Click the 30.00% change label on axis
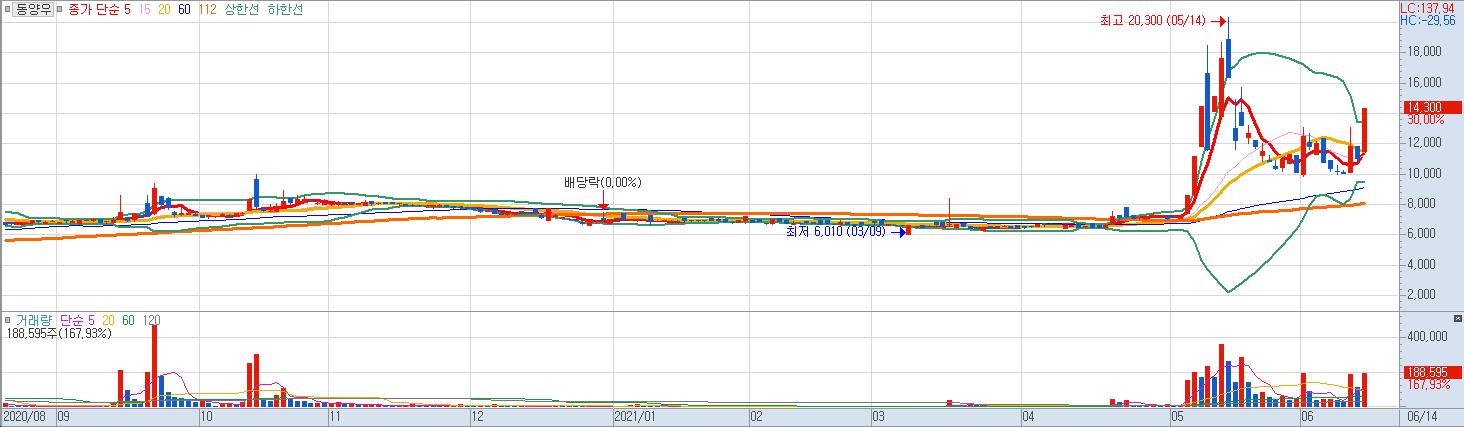The width and height of the screenshot is (1464, 427). (x=1426, y=119)
